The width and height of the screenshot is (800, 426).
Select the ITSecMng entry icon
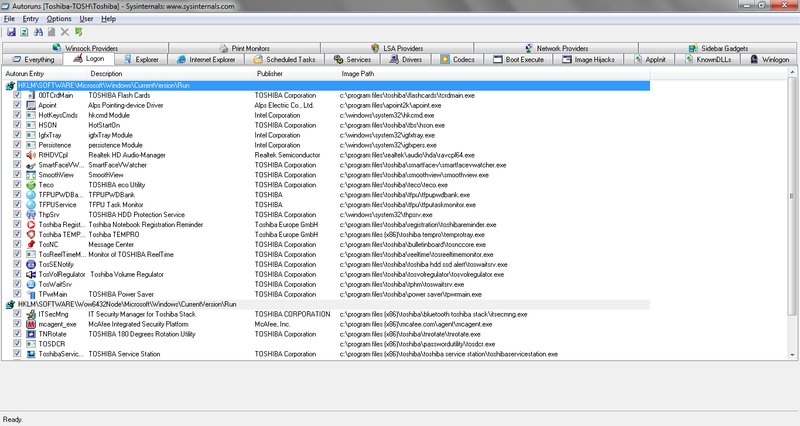(31, 314)
